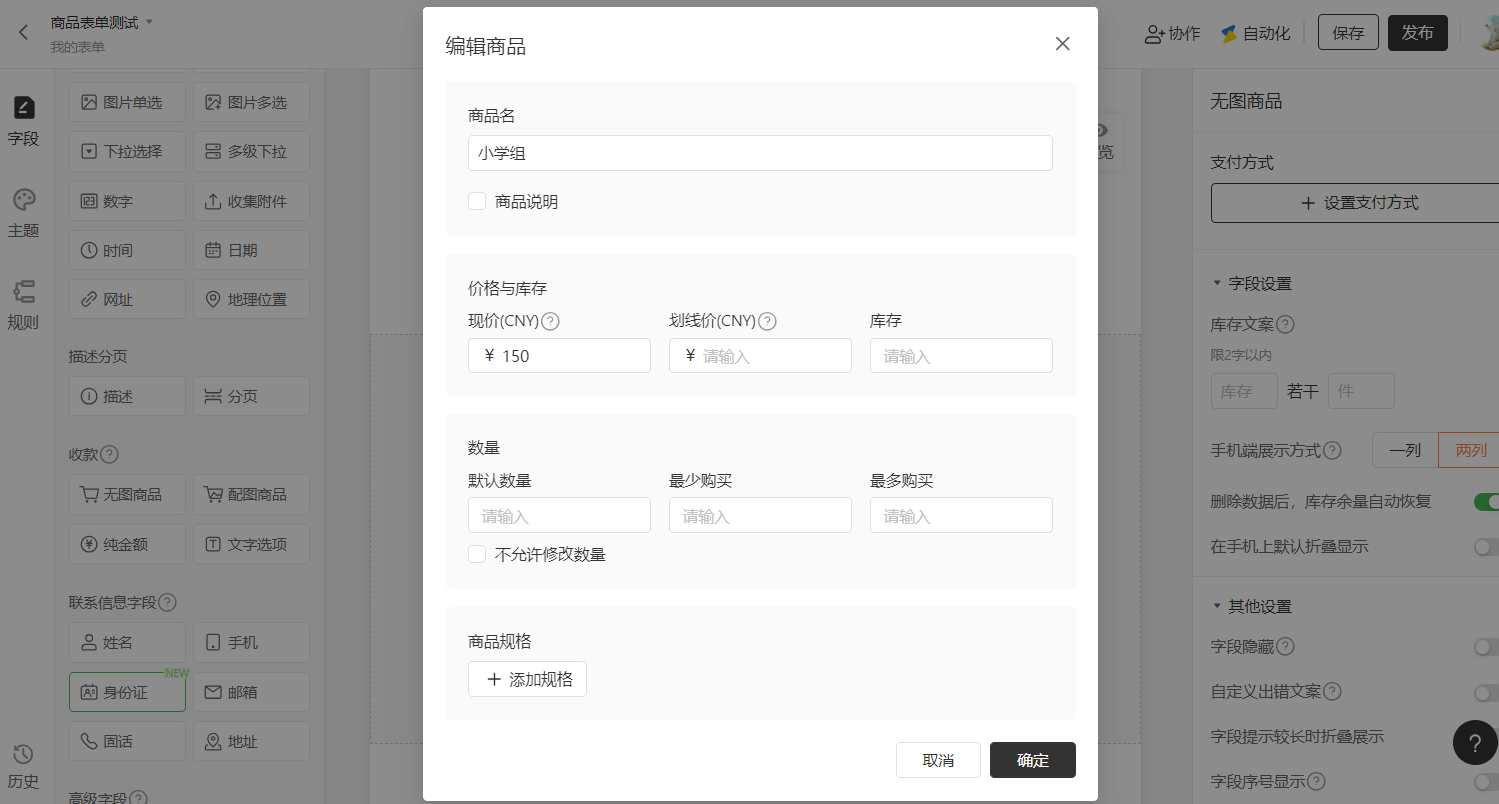The height and width of the screenshot is (804, 1499).
Task: Toggle the 字段隐藏 switch
Action: tap(1487, 647)
